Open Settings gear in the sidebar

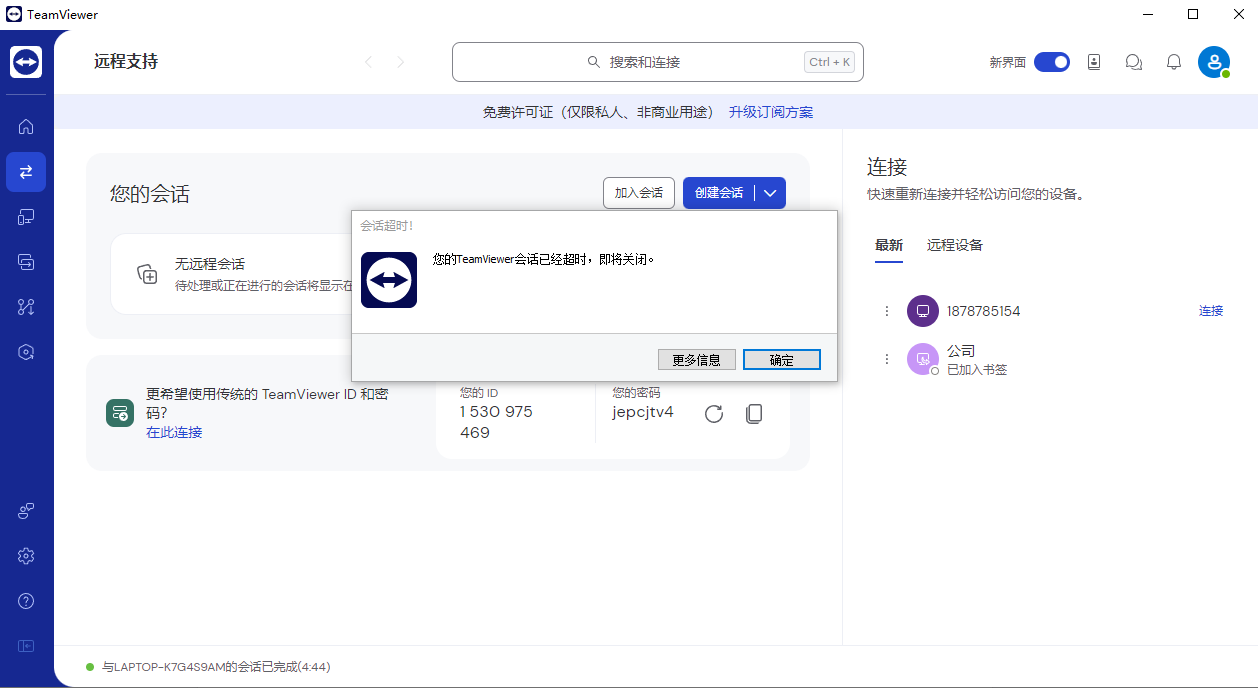26,556
